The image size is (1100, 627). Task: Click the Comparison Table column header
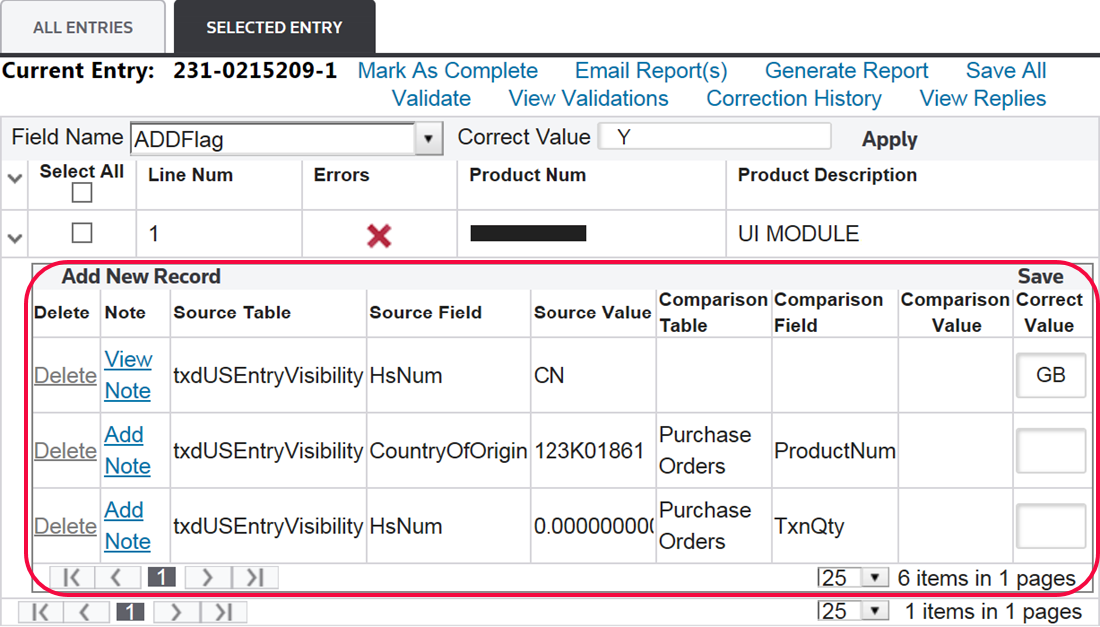[x=713, y=313]
